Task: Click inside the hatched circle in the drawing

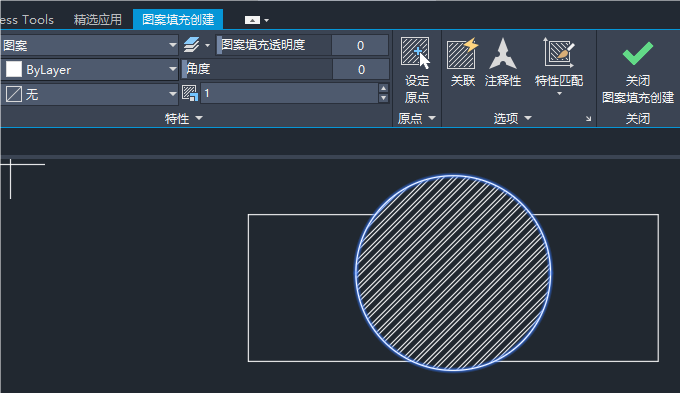Action: pyautogui.click(x=453, y=273)
